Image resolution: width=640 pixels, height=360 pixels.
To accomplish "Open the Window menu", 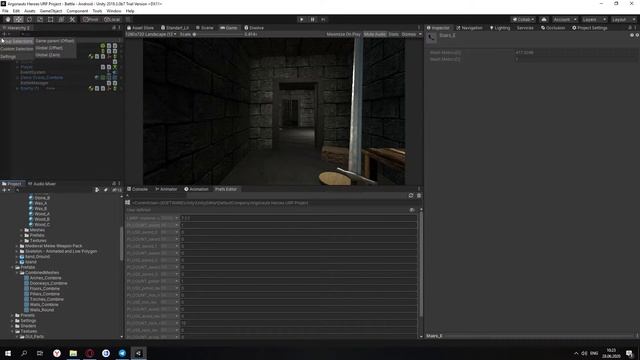I will [113, 11].
